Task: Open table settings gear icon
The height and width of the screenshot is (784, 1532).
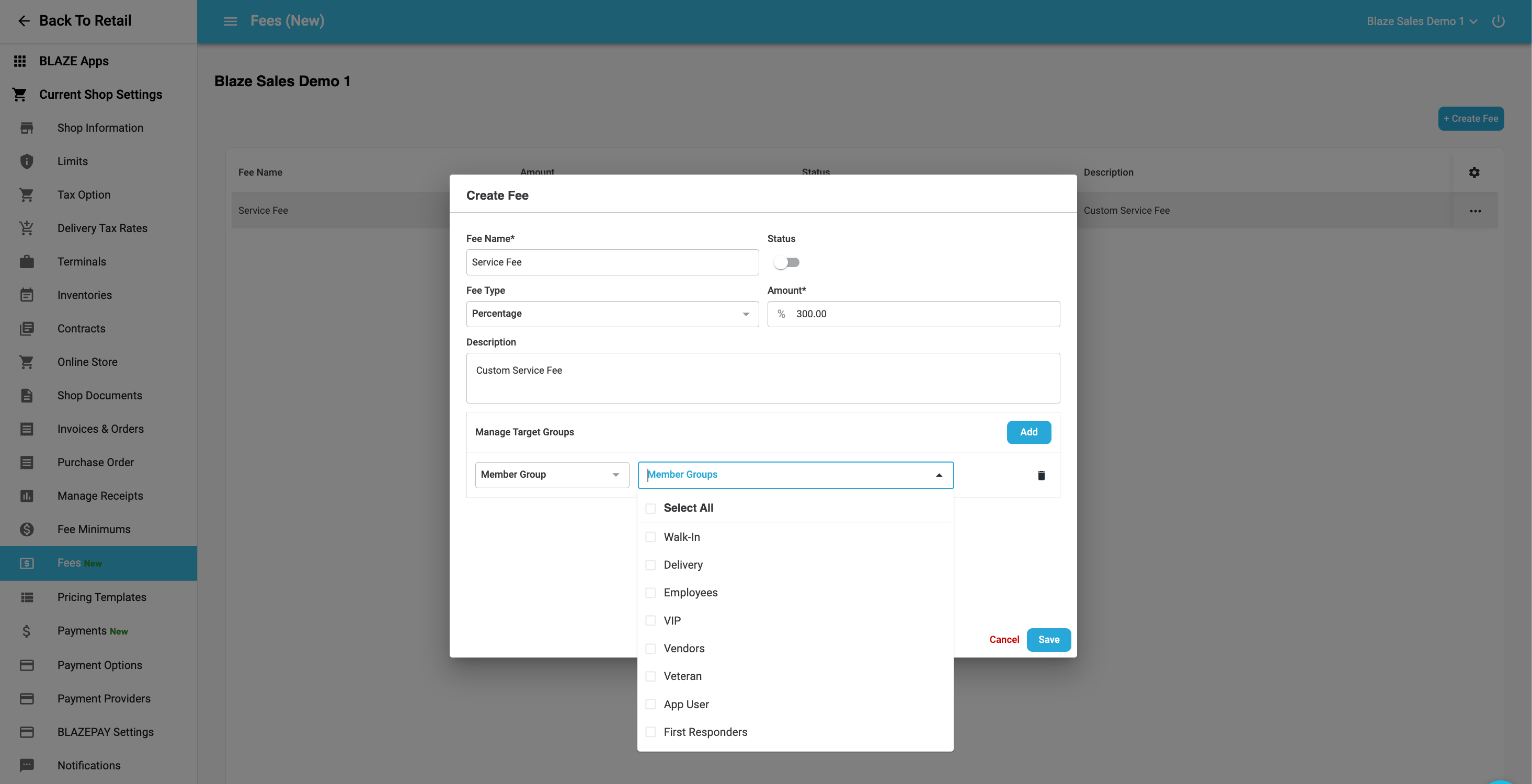Action: (x=1474, y=172)
